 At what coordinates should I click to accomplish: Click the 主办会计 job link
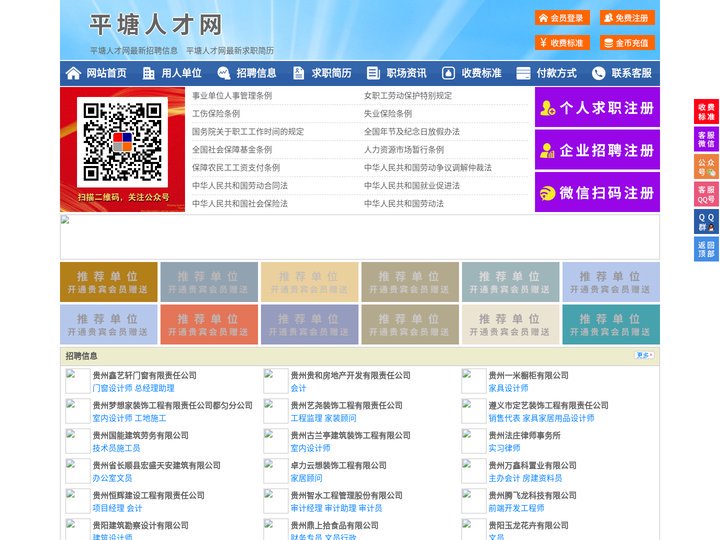pos(504,478)
